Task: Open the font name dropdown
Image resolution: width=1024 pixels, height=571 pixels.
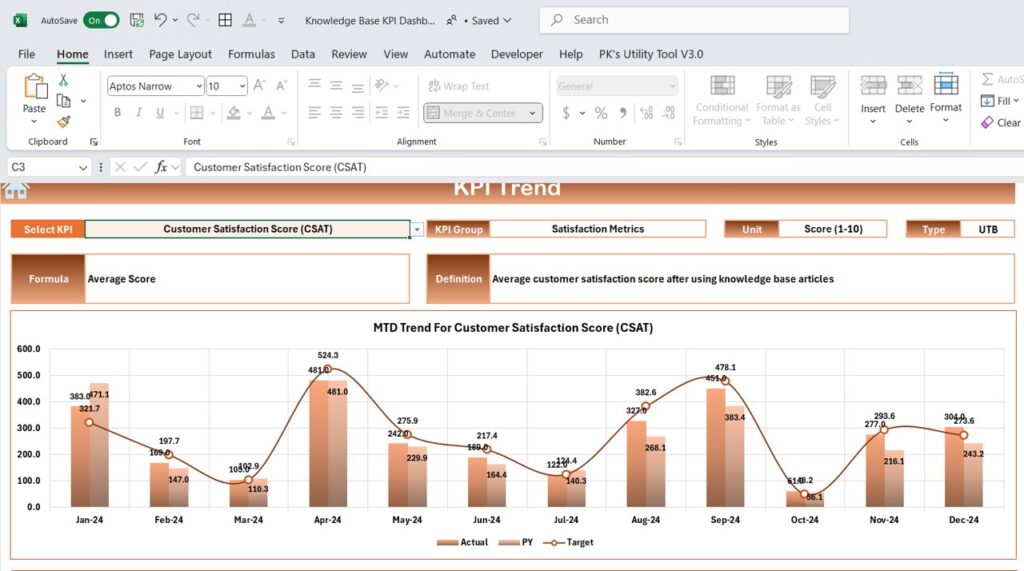Action: point(199,86)
